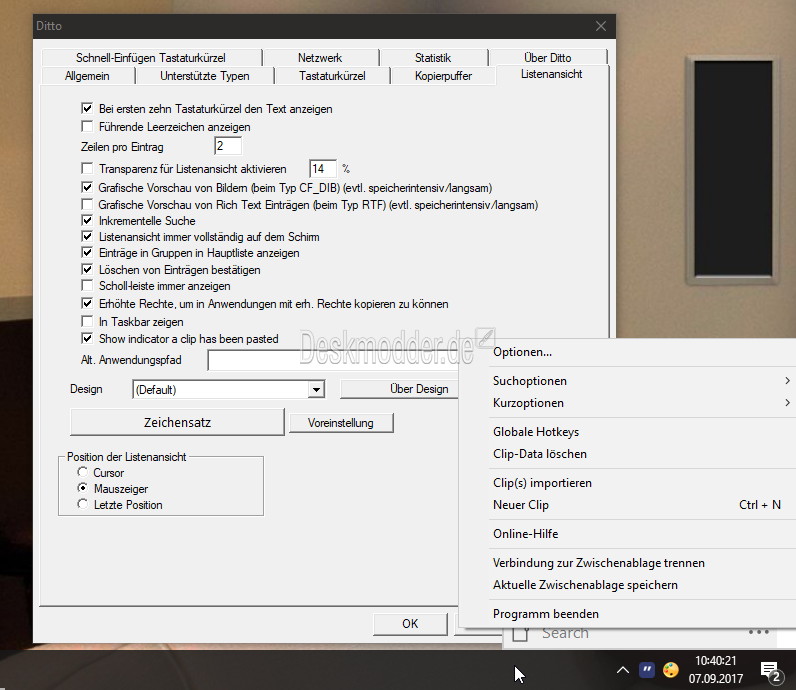The image size is (796, 690).
Task: Click the Zeilen pro Eintrag input field
Action: point(227,146)
